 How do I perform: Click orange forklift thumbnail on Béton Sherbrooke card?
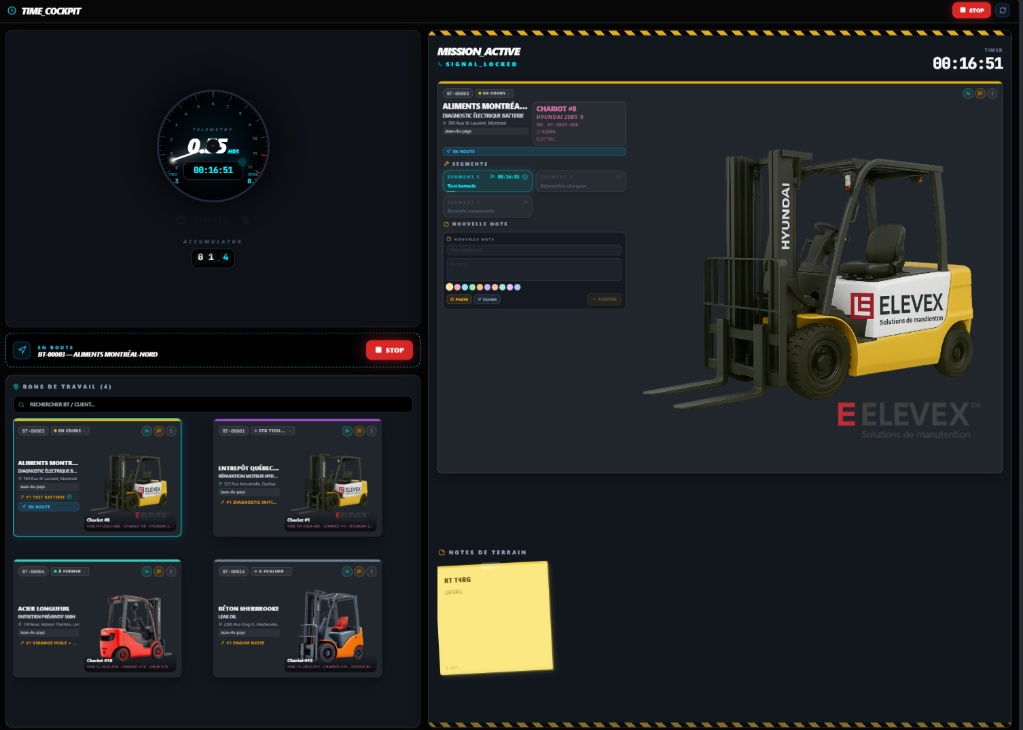pyautogui.click(x=331, y=625)
